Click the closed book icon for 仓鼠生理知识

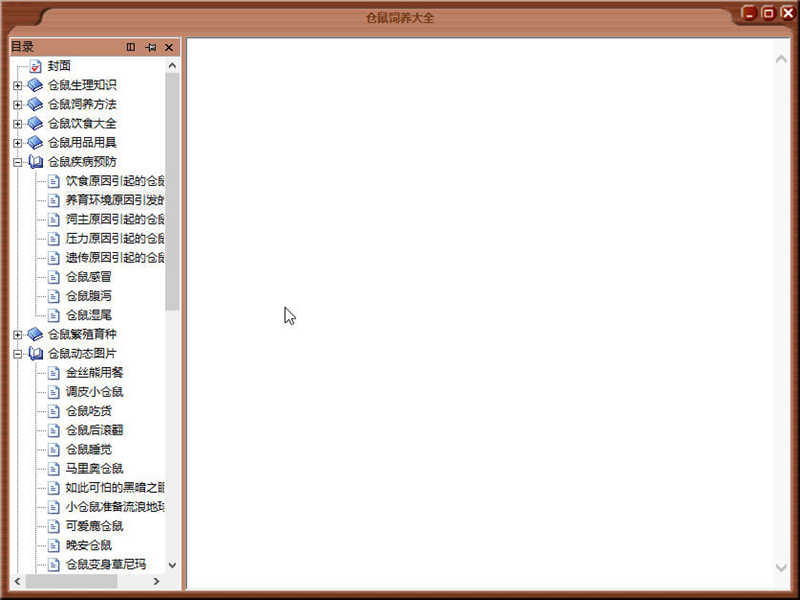(35, 85)
